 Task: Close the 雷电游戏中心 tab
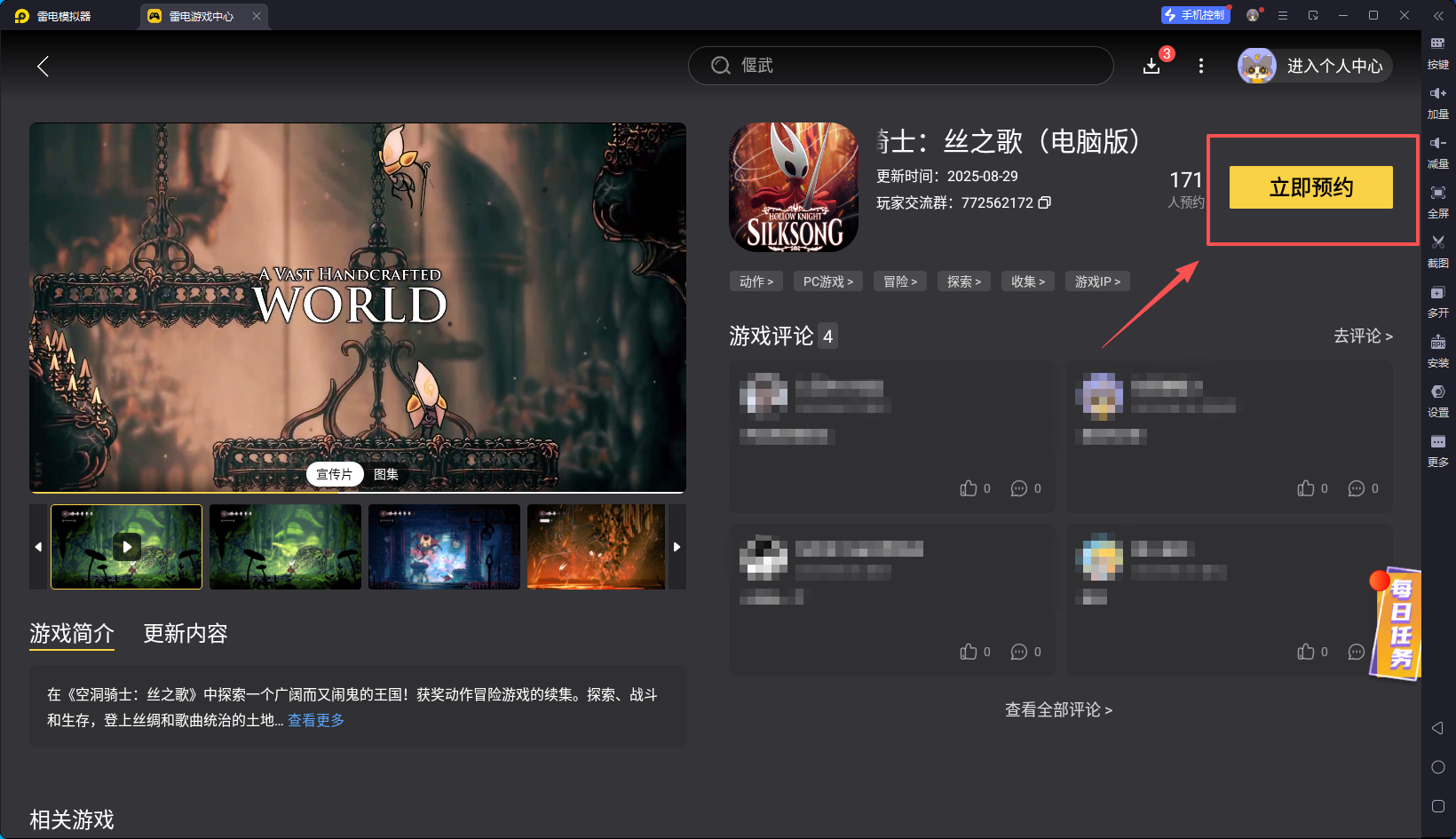click(x=257, y=16)
